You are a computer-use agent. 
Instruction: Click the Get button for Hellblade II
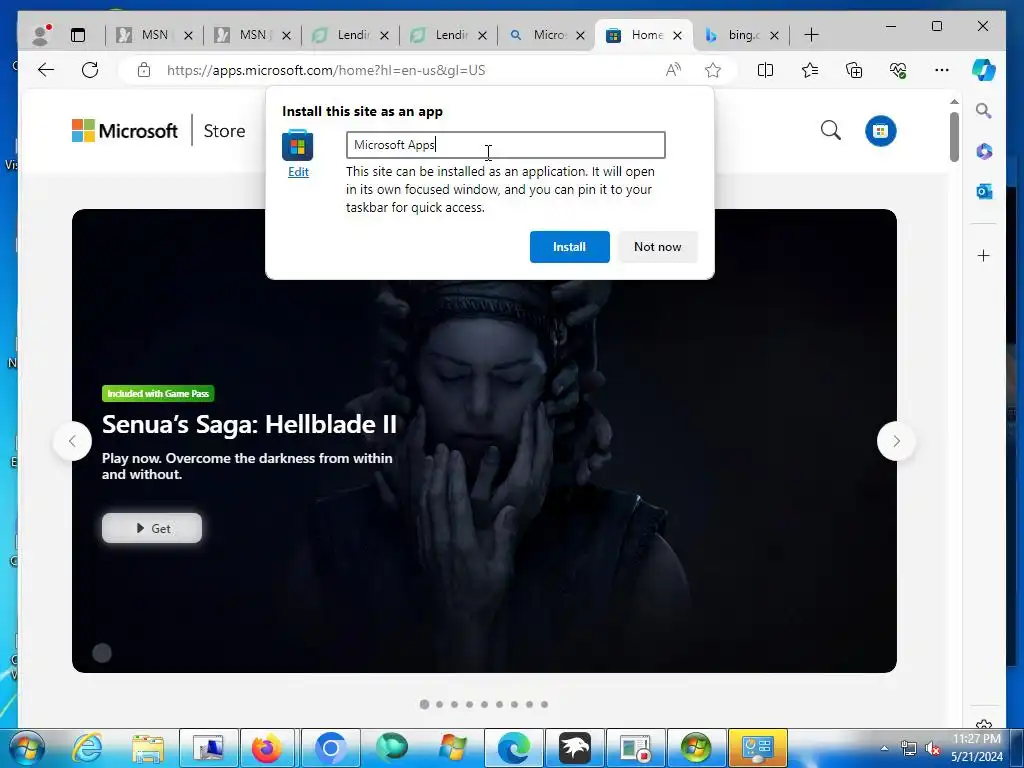pyautogui.click(x=152, y=528)
